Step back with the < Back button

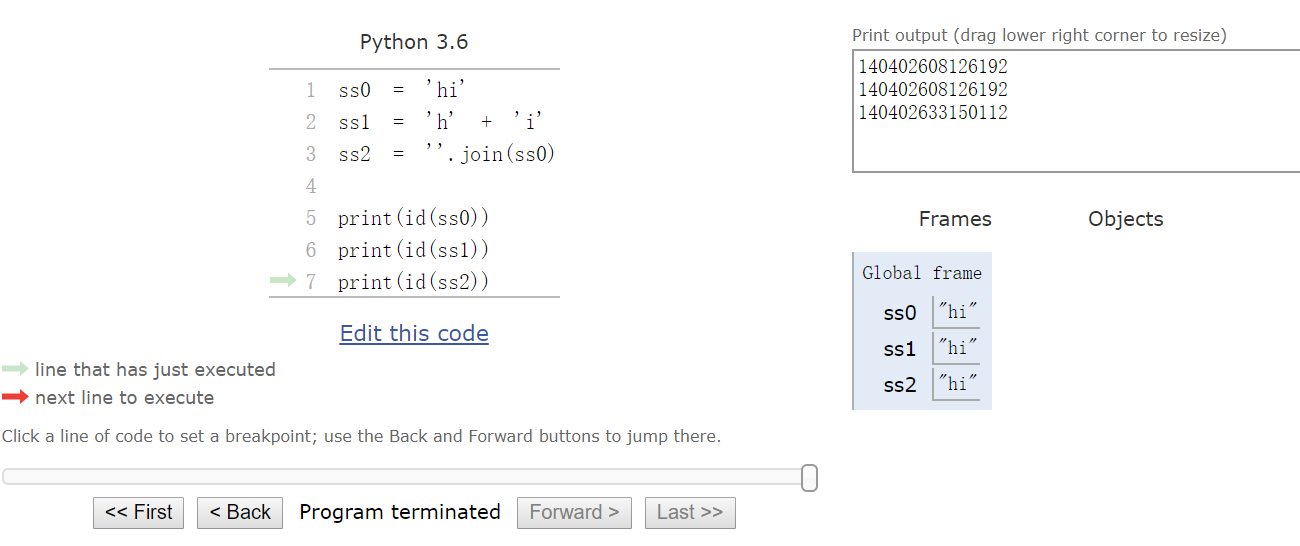pos(239,512)
